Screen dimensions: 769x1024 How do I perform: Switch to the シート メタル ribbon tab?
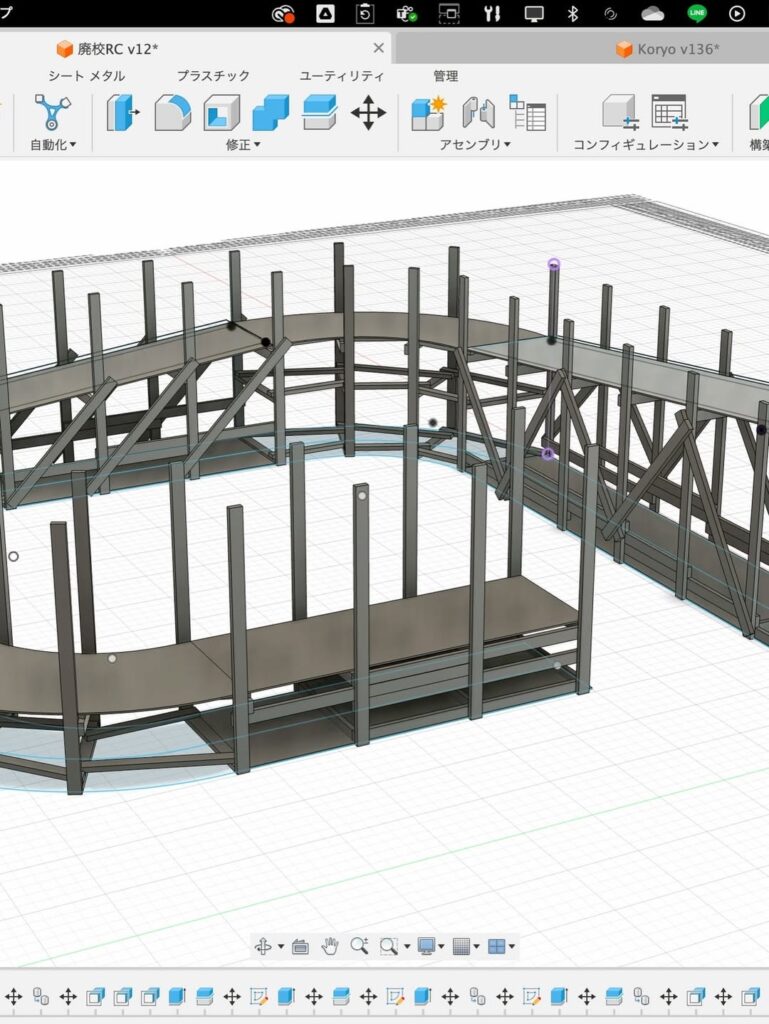[87, 76]
